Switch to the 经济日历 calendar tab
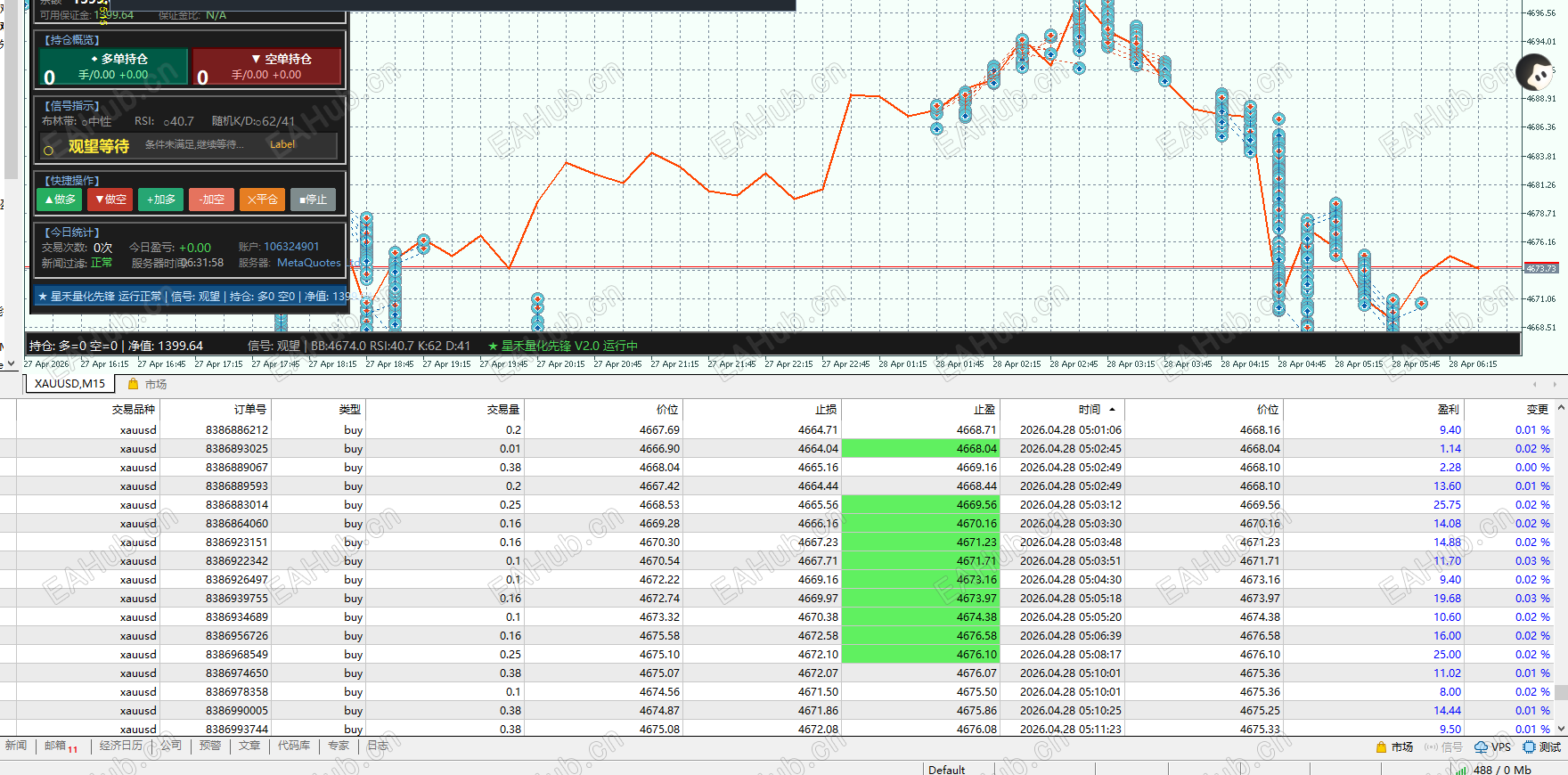The image size is (1568, 775). (x=121, y=746)
